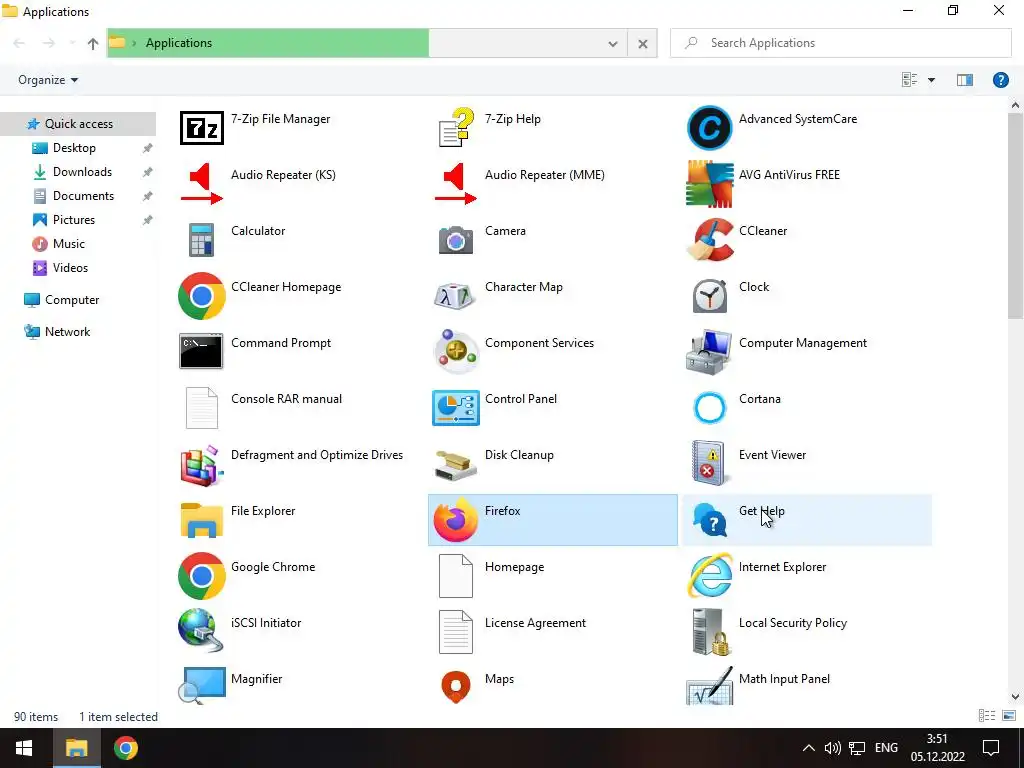Click the Homepage file name

click(515, 568)
